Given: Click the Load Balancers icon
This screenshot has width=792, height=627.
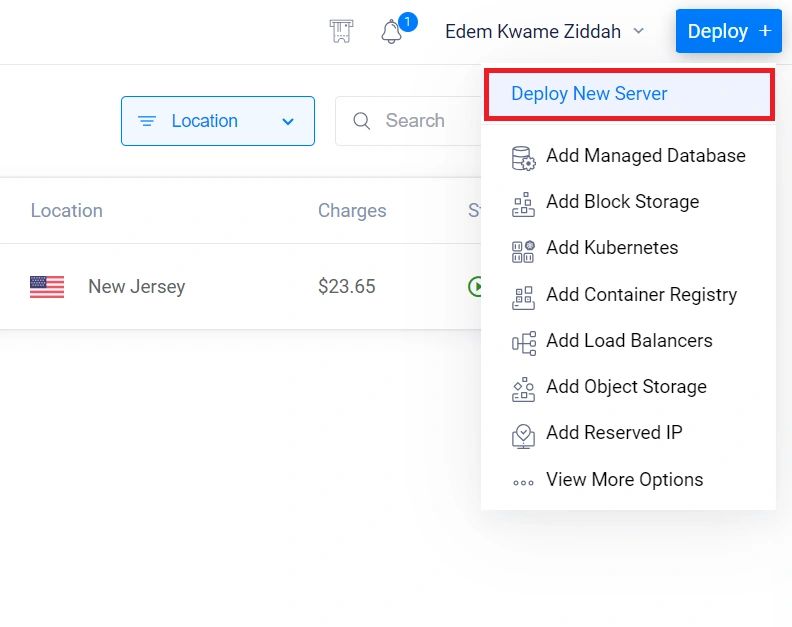Looking at the screenshot, I should pos(523,342).
